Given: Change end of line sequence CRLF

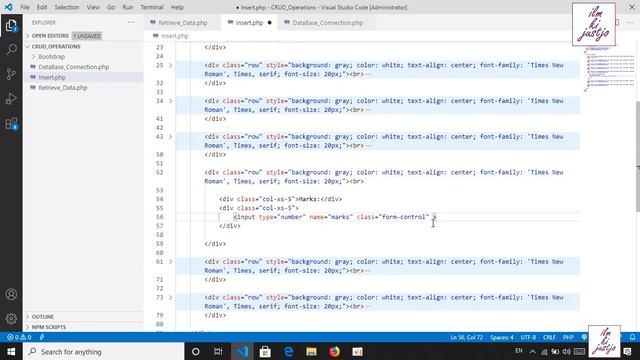Looking at the screenshot, I should (549, 337).
